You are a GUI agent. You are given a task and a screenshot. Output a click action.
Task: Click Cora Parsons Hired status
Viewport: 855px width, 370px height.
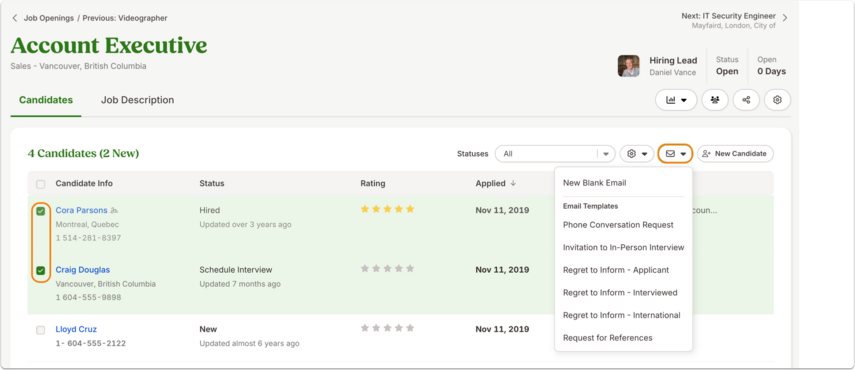pyautogui.click(x=209, y=210)
